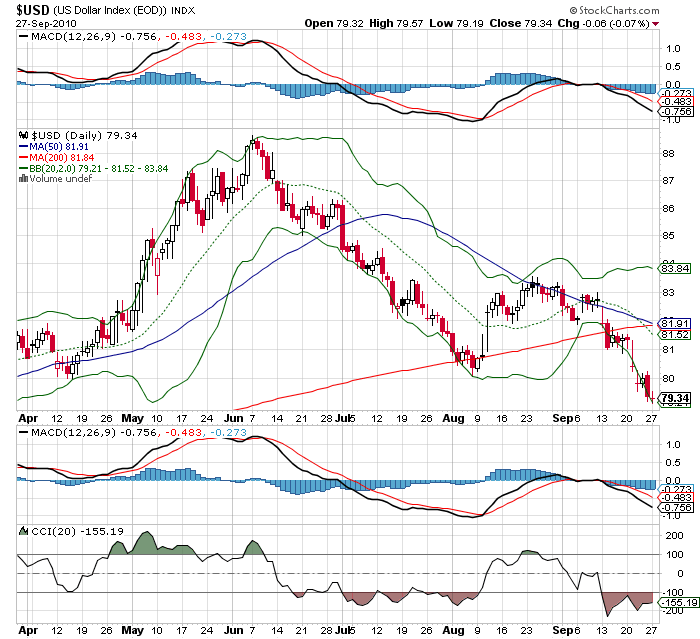Click the 81.52 middle band price tag
700x639 pixels.
click(676, 334)
